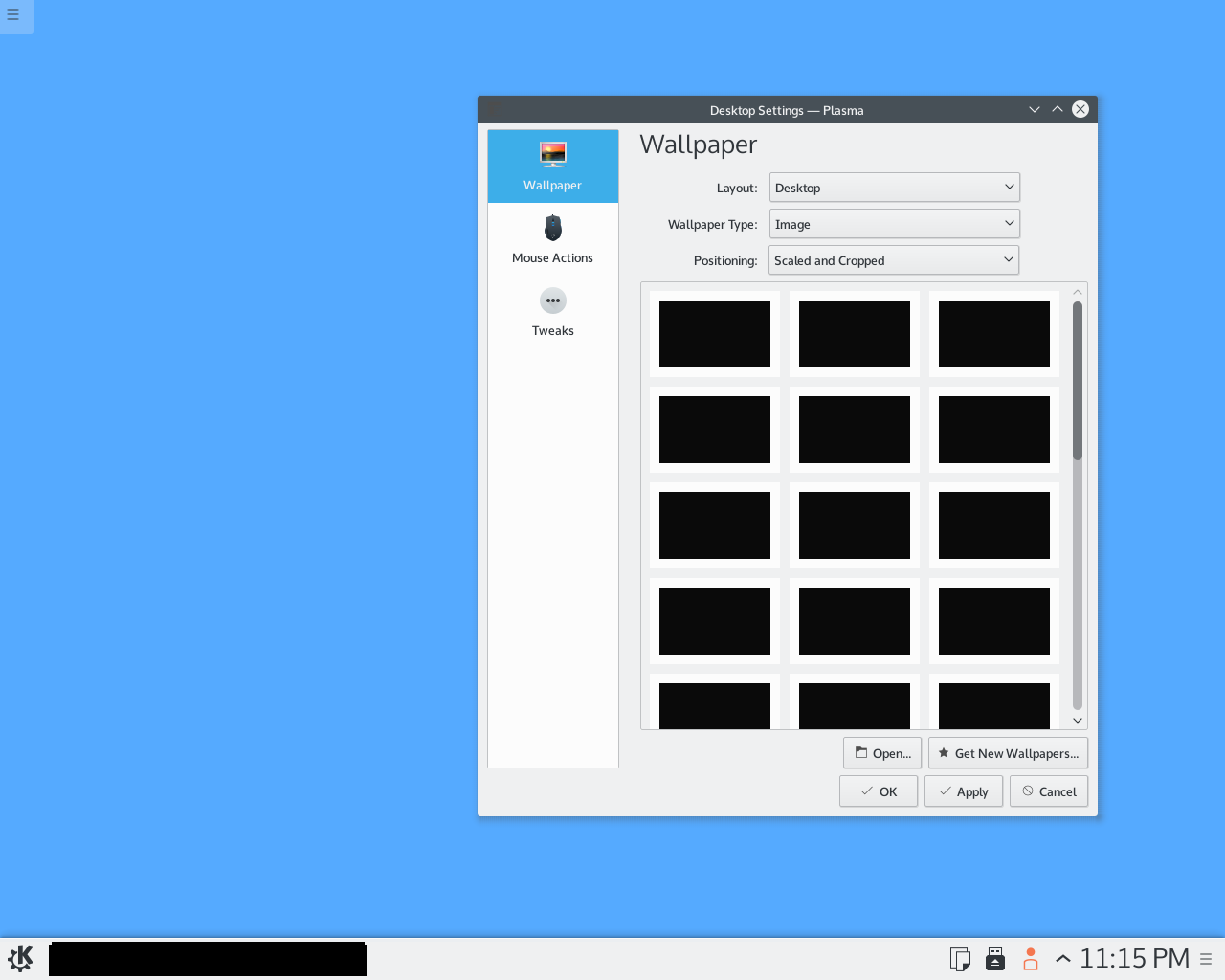Select middle thumbnail in third row

[x=855, y=525]
